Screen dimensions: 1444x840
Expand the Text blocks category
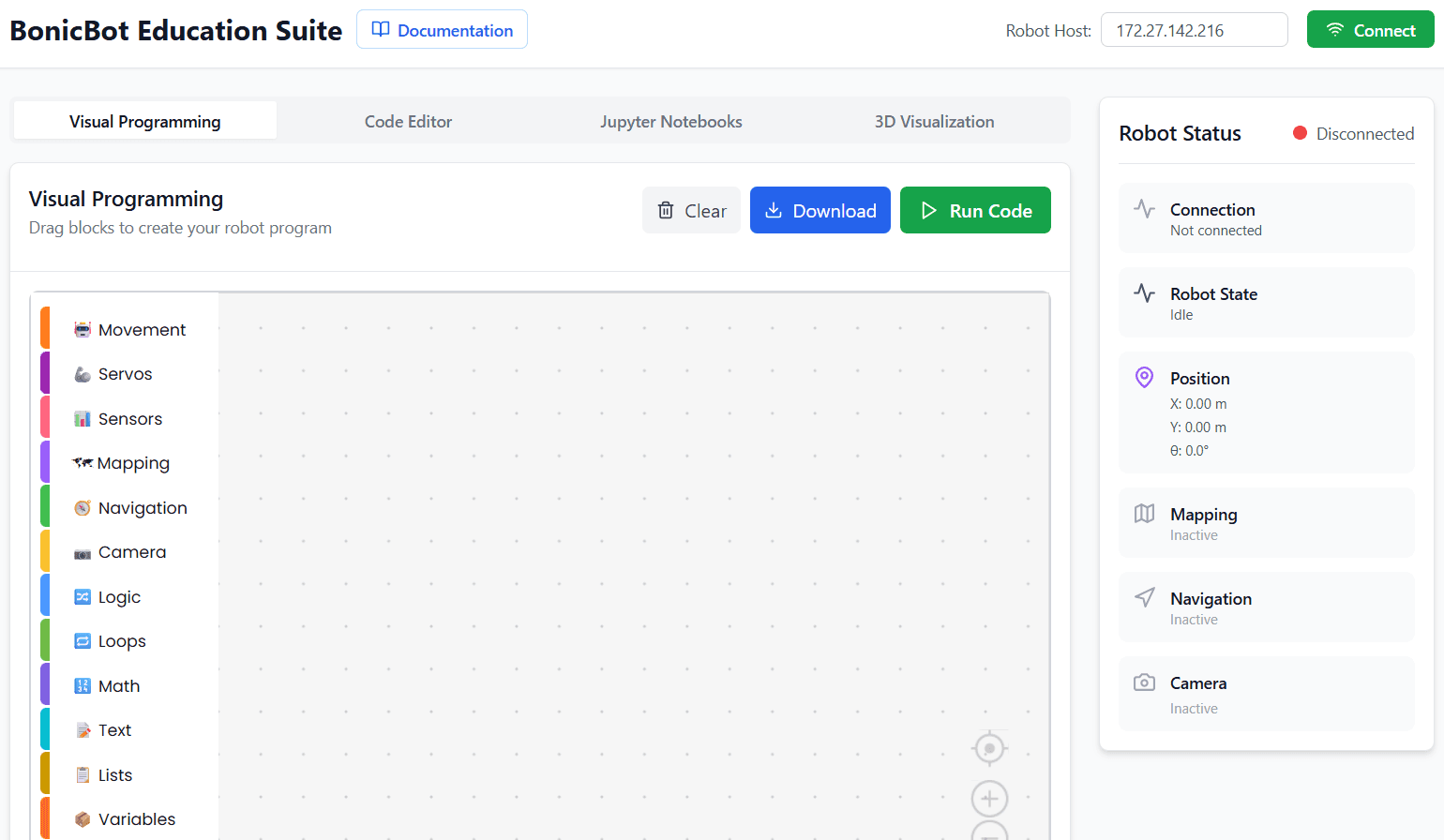pyautogui.click(x=114, y=729)
